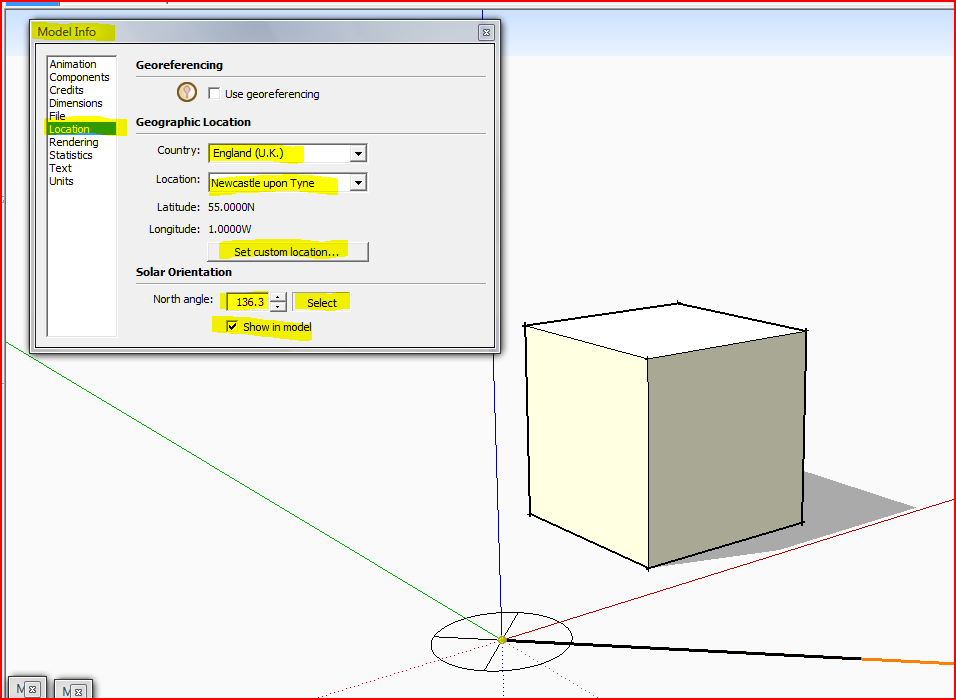Open the Country dropdown showing England (U.K.)
The image size is (956, 700).
[358, 153]
